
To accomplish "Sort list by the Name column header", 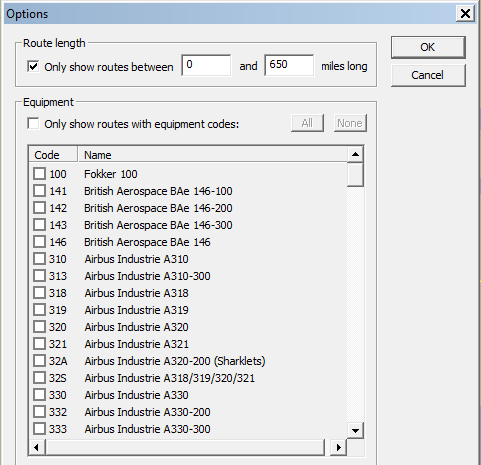I will [212, 155].
